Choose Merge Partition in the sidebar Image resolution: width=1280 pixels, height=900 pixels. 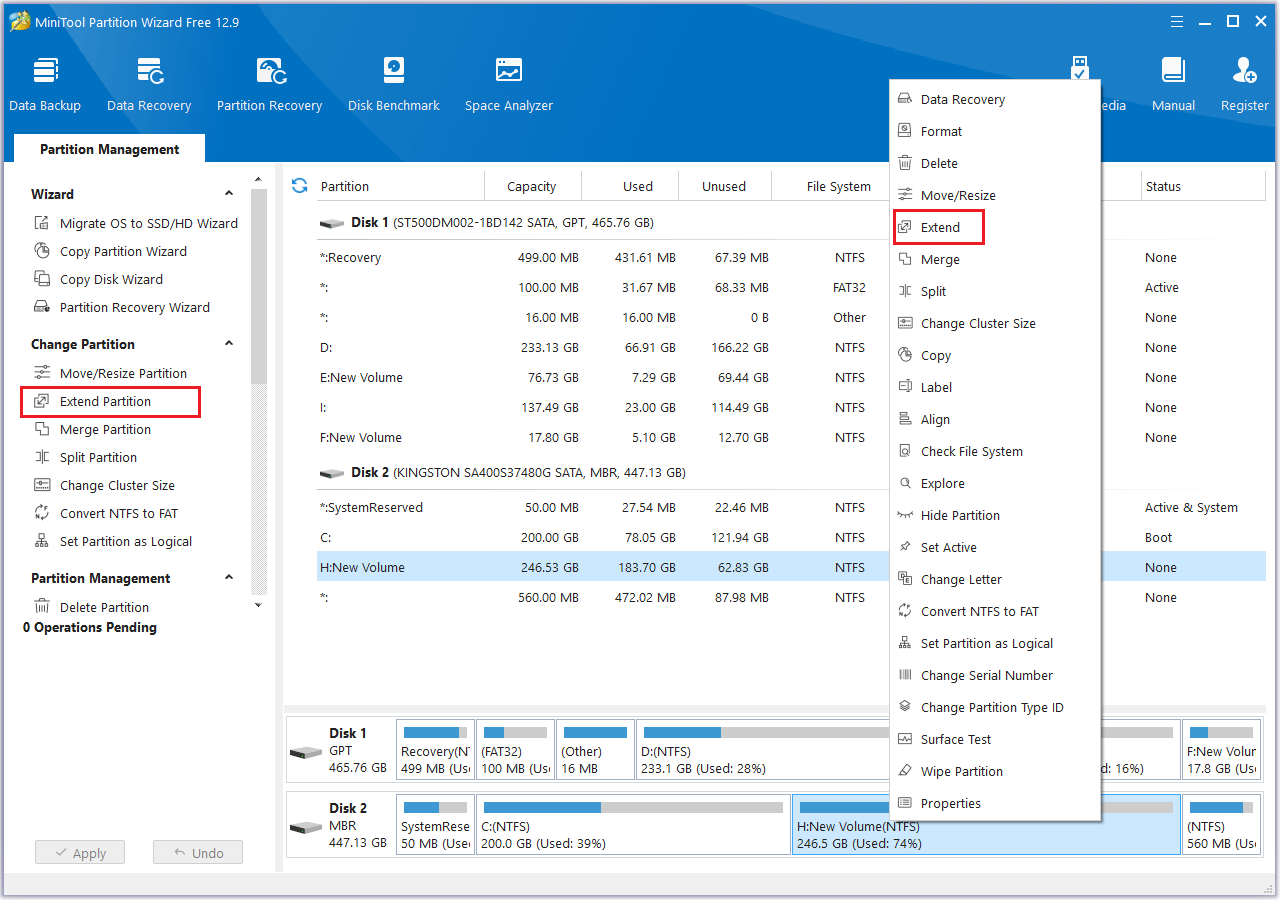(93, 429)
